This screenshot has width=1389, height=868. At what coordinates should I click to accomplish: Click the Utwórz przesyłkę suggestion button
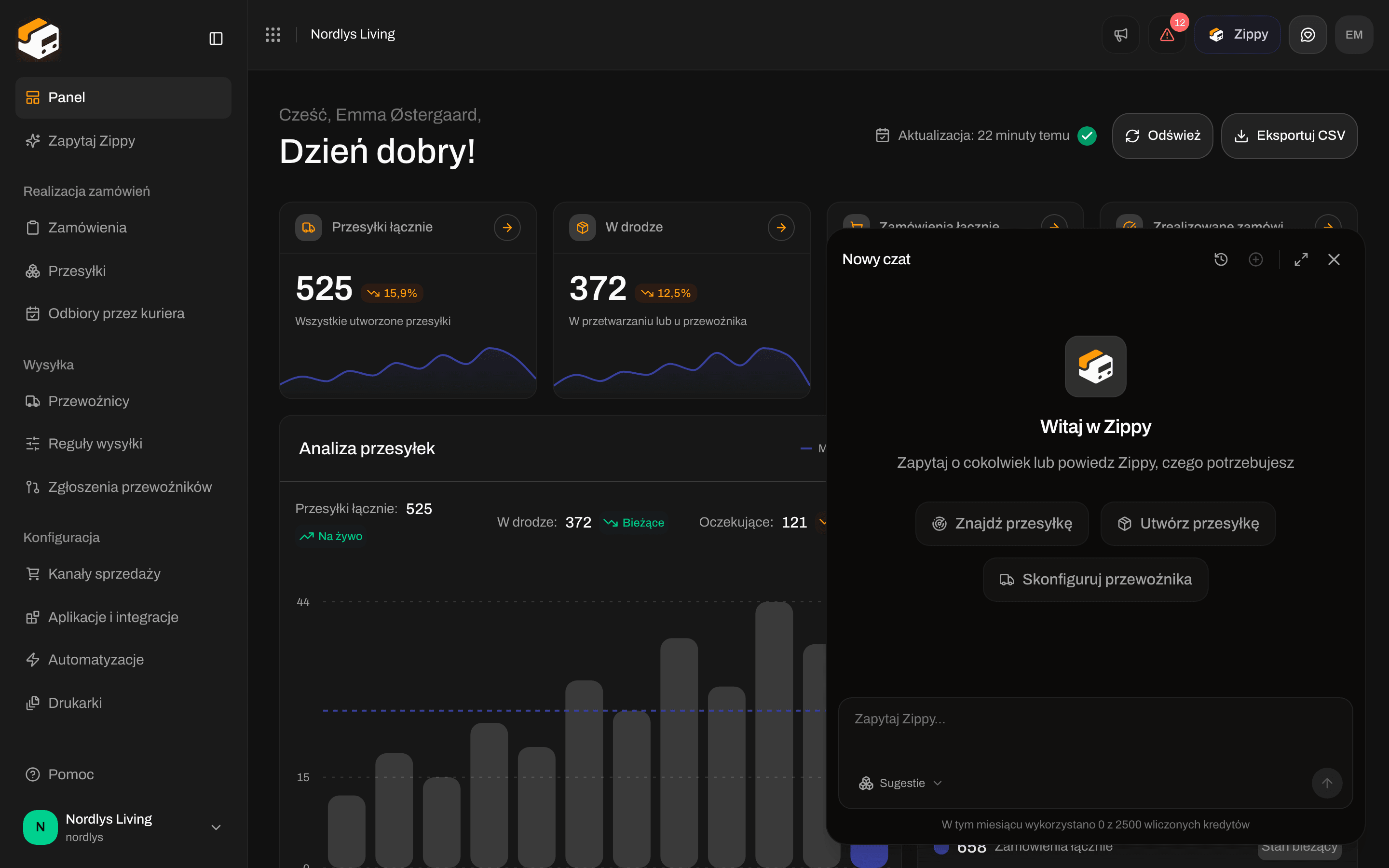pyautogui.click(x=1188, y=524)
